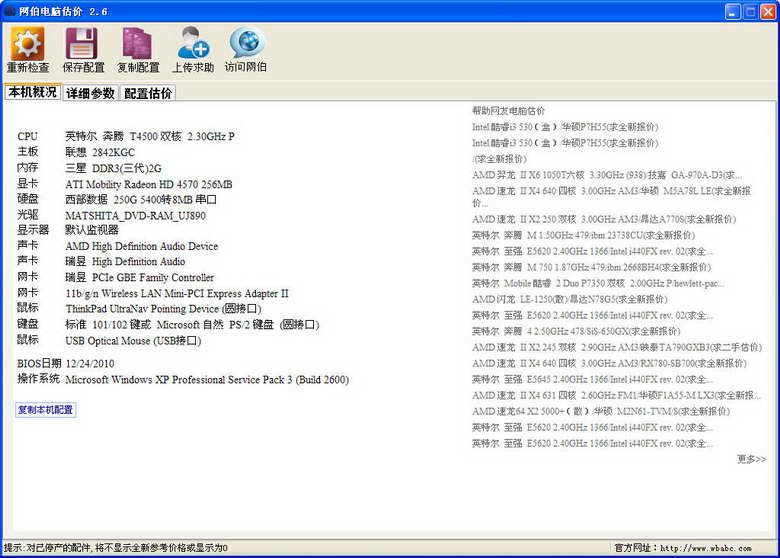
Task: Open the 奔腾 M 1.50GHz ibm listing
Action: coord(583,235)
